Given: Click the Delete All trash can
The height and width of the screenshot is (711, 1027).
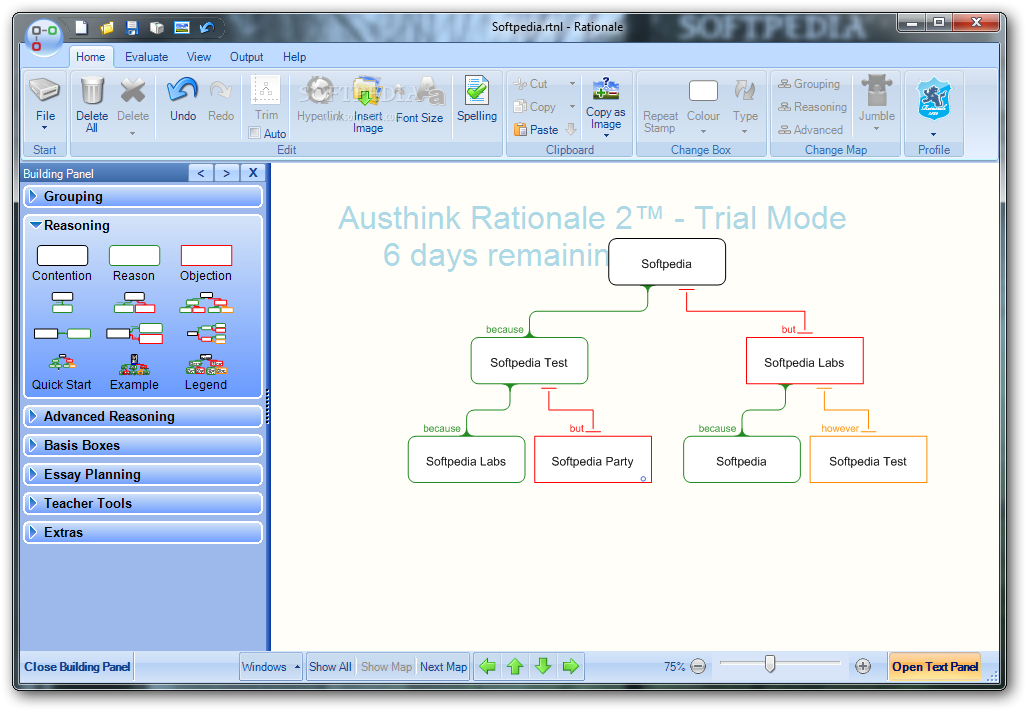Looking at the screenshot, I should coord(92,105).
